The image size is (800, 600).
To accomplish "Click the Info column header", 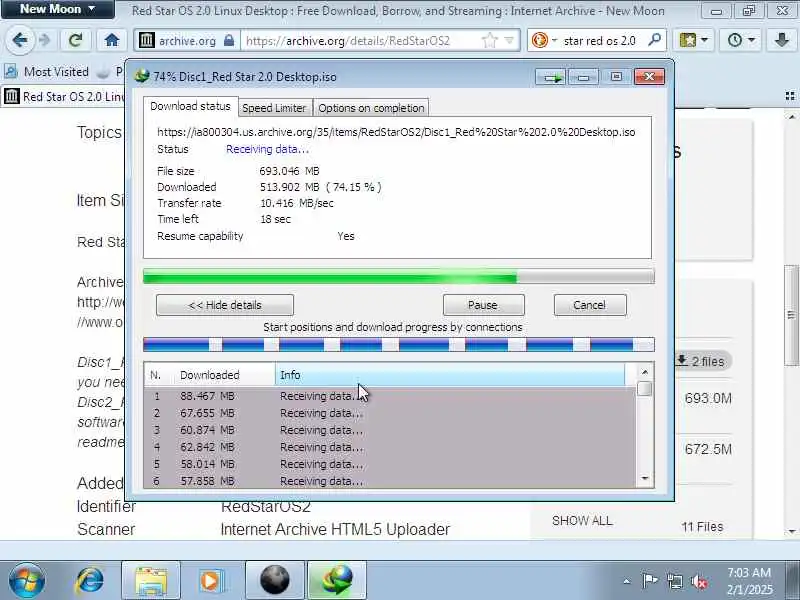I will (x=450, y=375).
